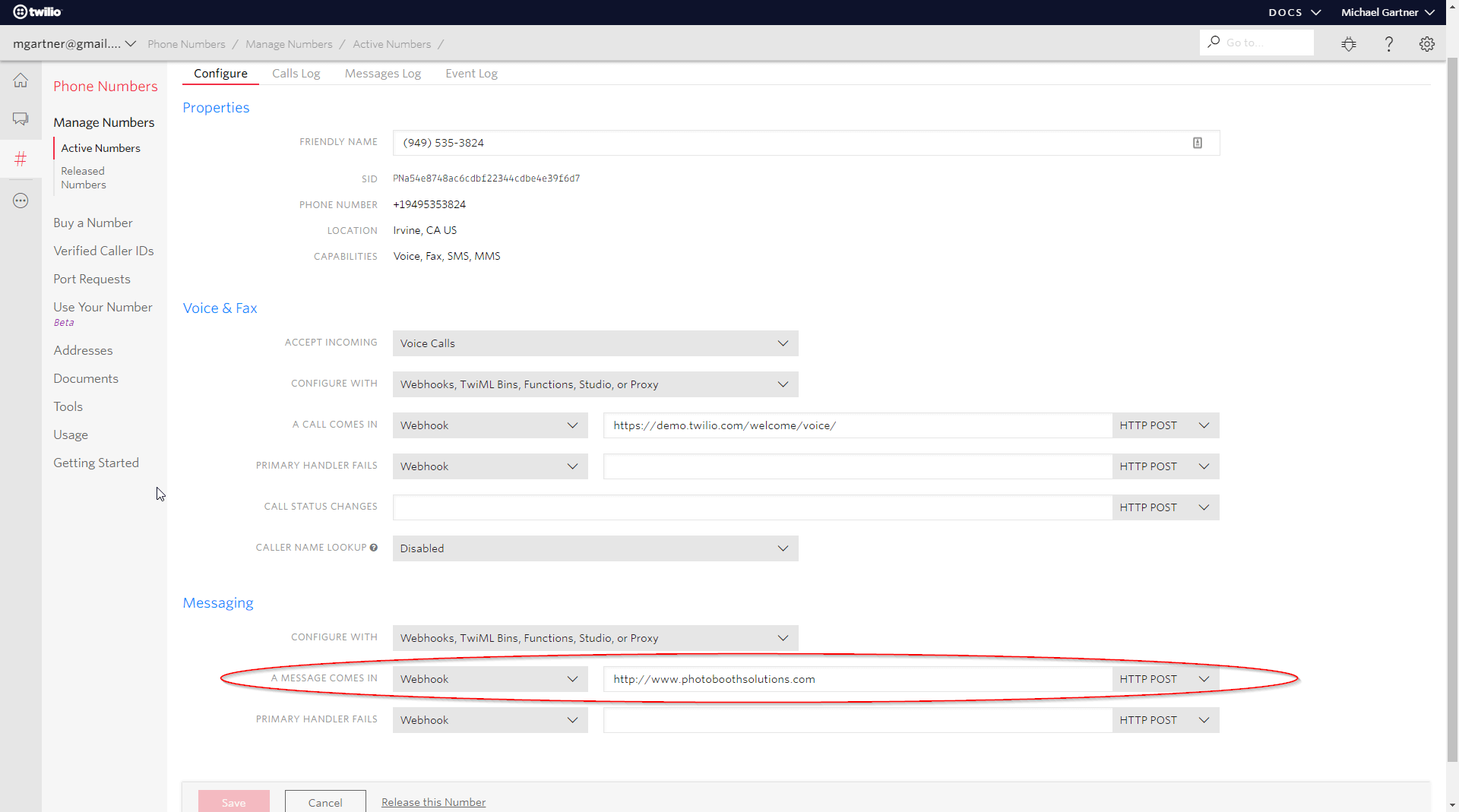
Task: Open A Call Comes In HTTP POST dropdown
Action: pyautogui.click(x=1166, y=425)
